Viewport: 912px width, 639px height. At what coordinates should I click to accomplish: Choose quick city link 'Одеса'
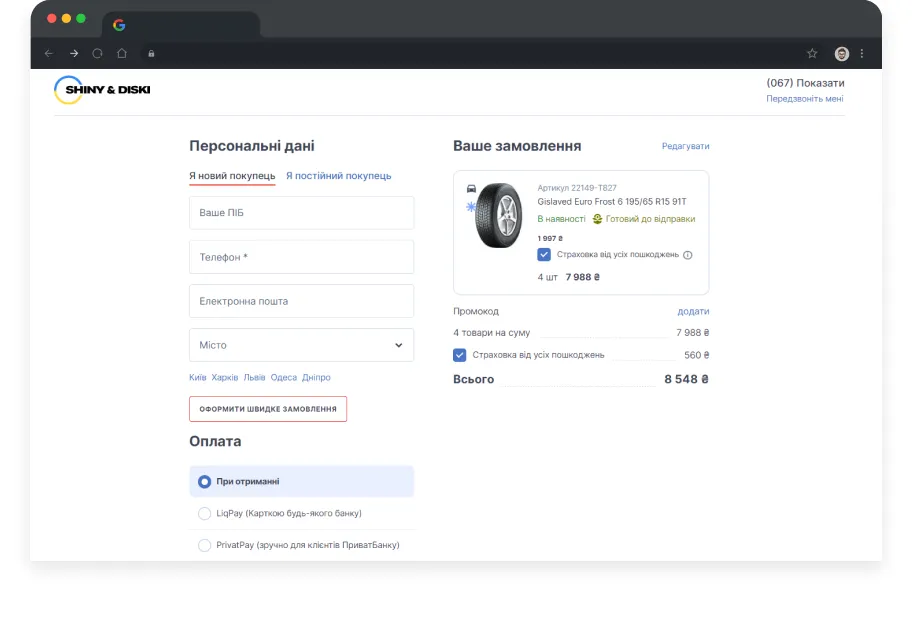pos(284,377)
